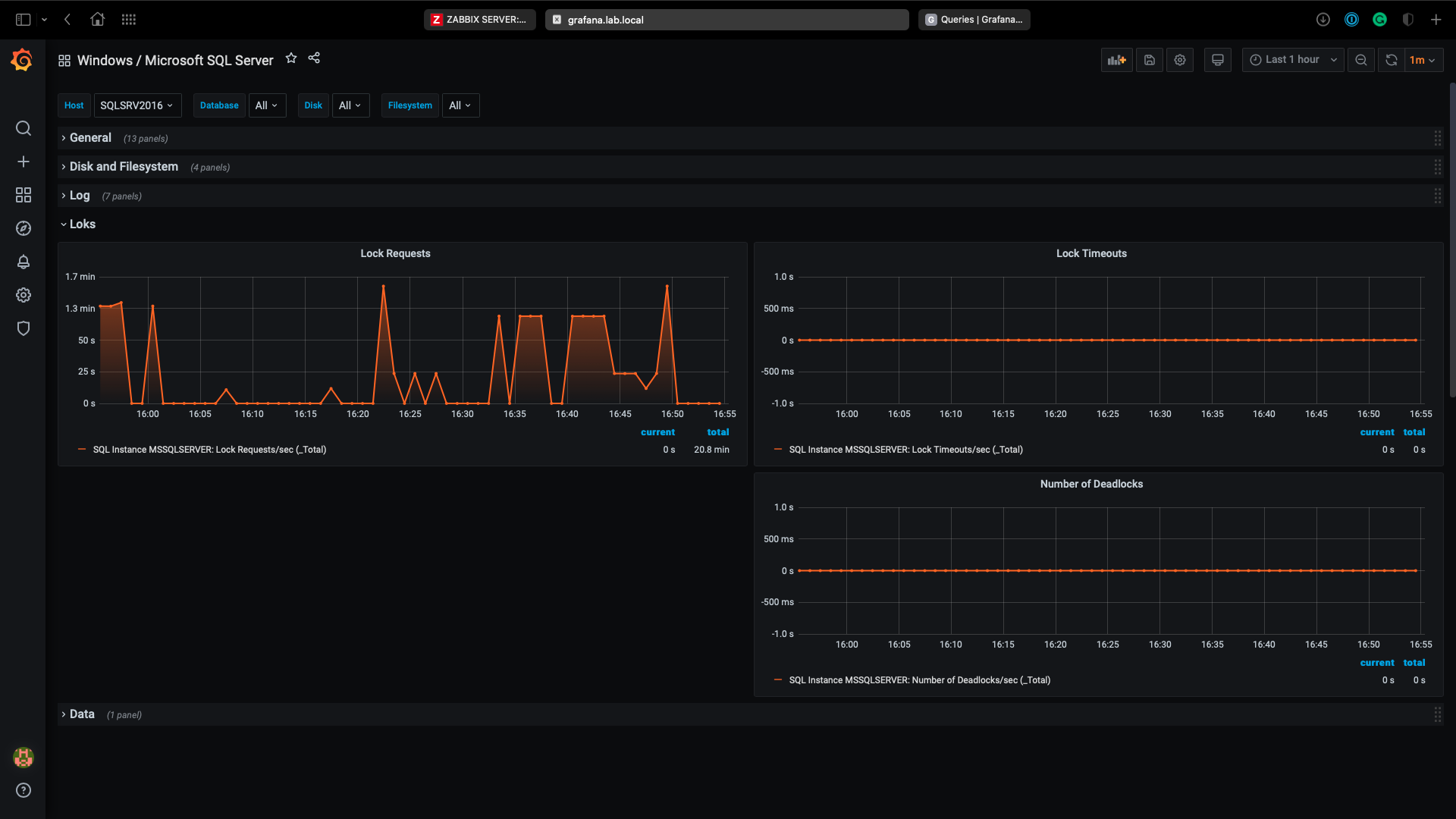Switch to Queries Grafana browser tab
Image resolution: width=1456 pixels, height=819 pixels.
point(974,20)
